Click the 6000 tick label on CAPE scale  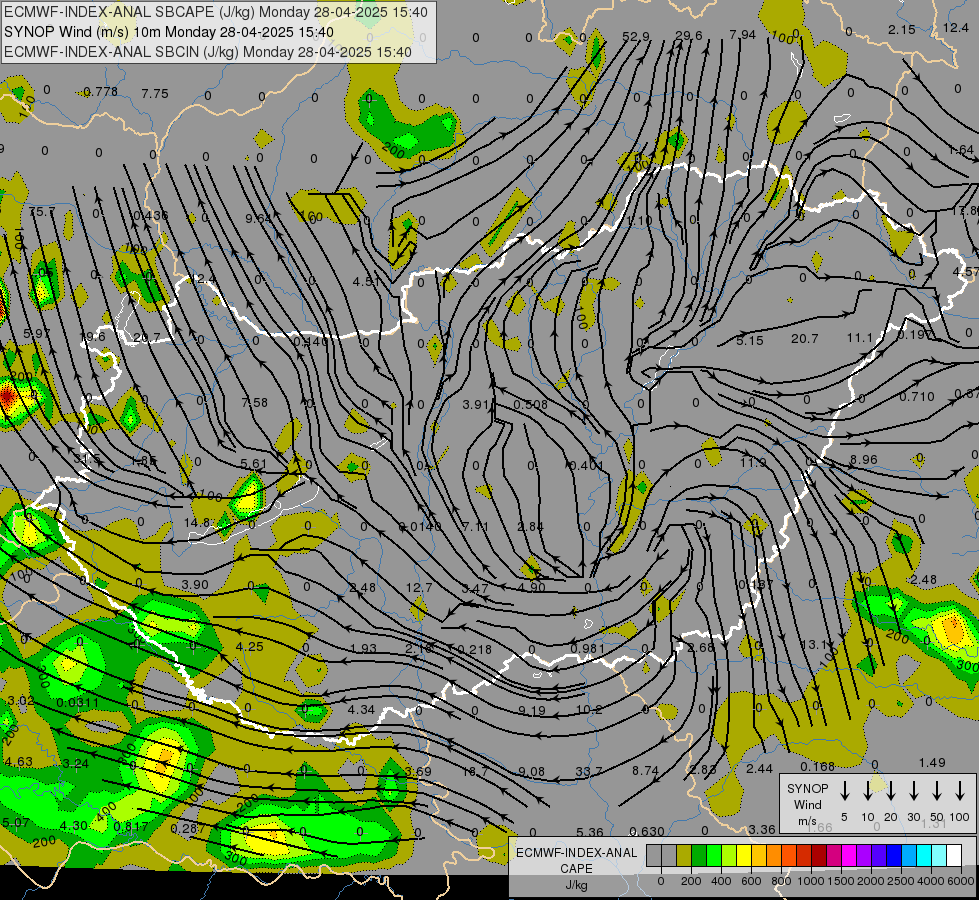tap(960, 881)
